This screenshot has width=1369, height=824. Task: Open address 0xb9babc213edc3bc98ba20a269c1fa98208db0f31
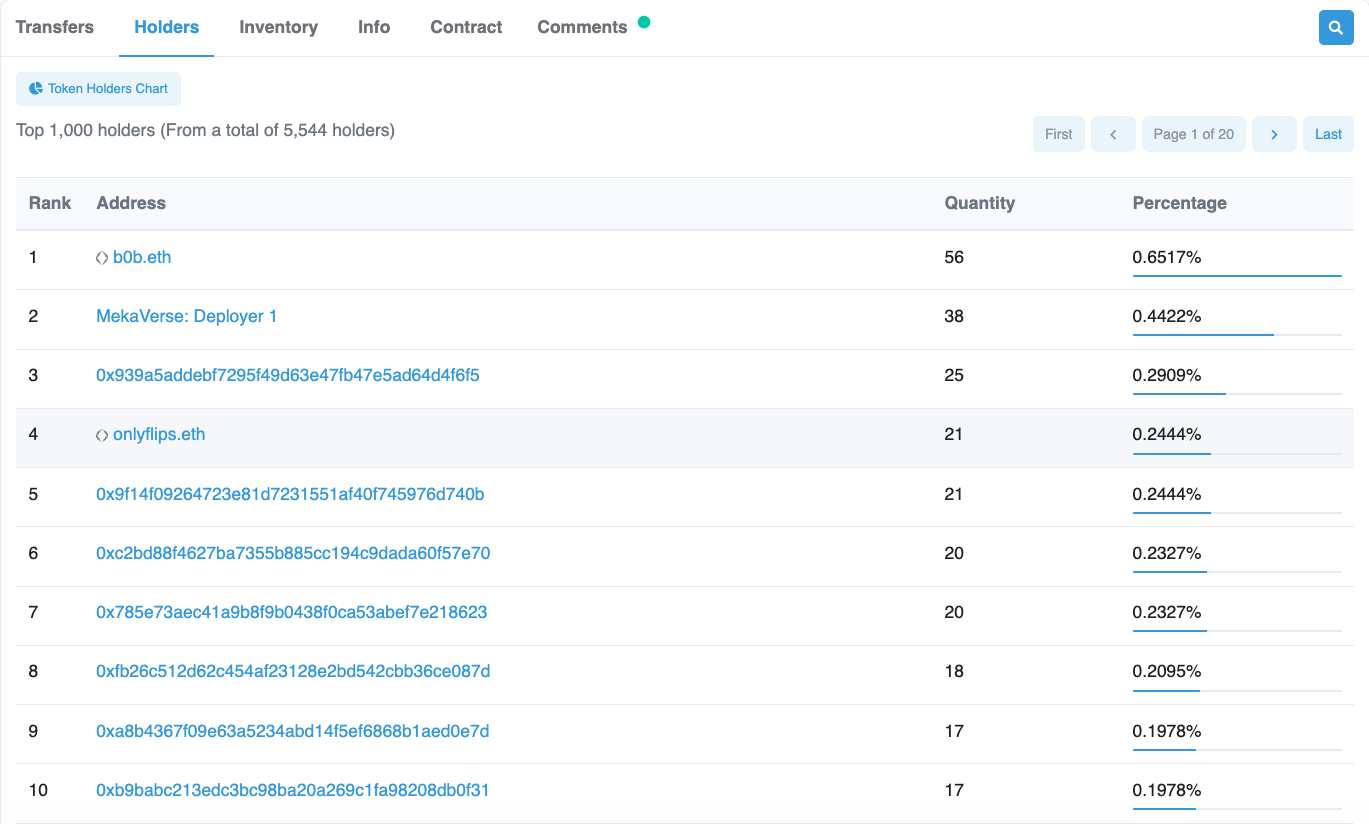(x=293, y=790)
